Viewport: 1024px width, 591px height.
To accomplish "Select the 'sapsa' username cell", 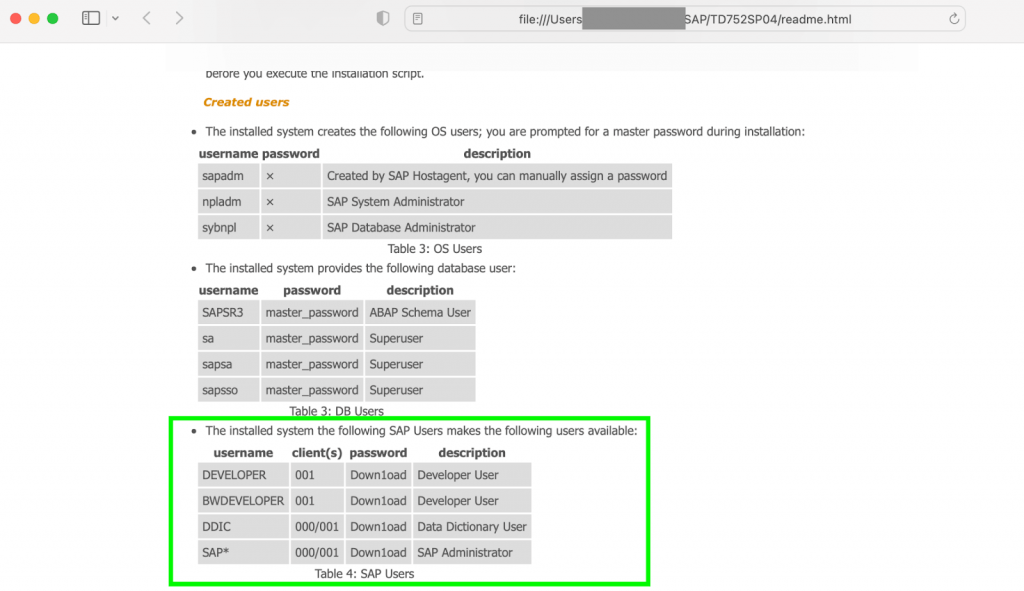I will point(229,364).
